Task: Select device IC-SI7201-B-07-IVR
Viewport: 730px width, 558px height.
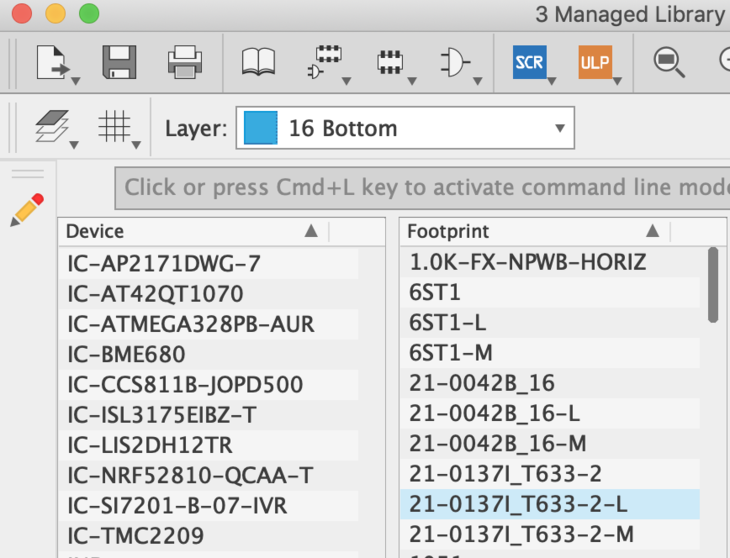Action: pos(208,505)
